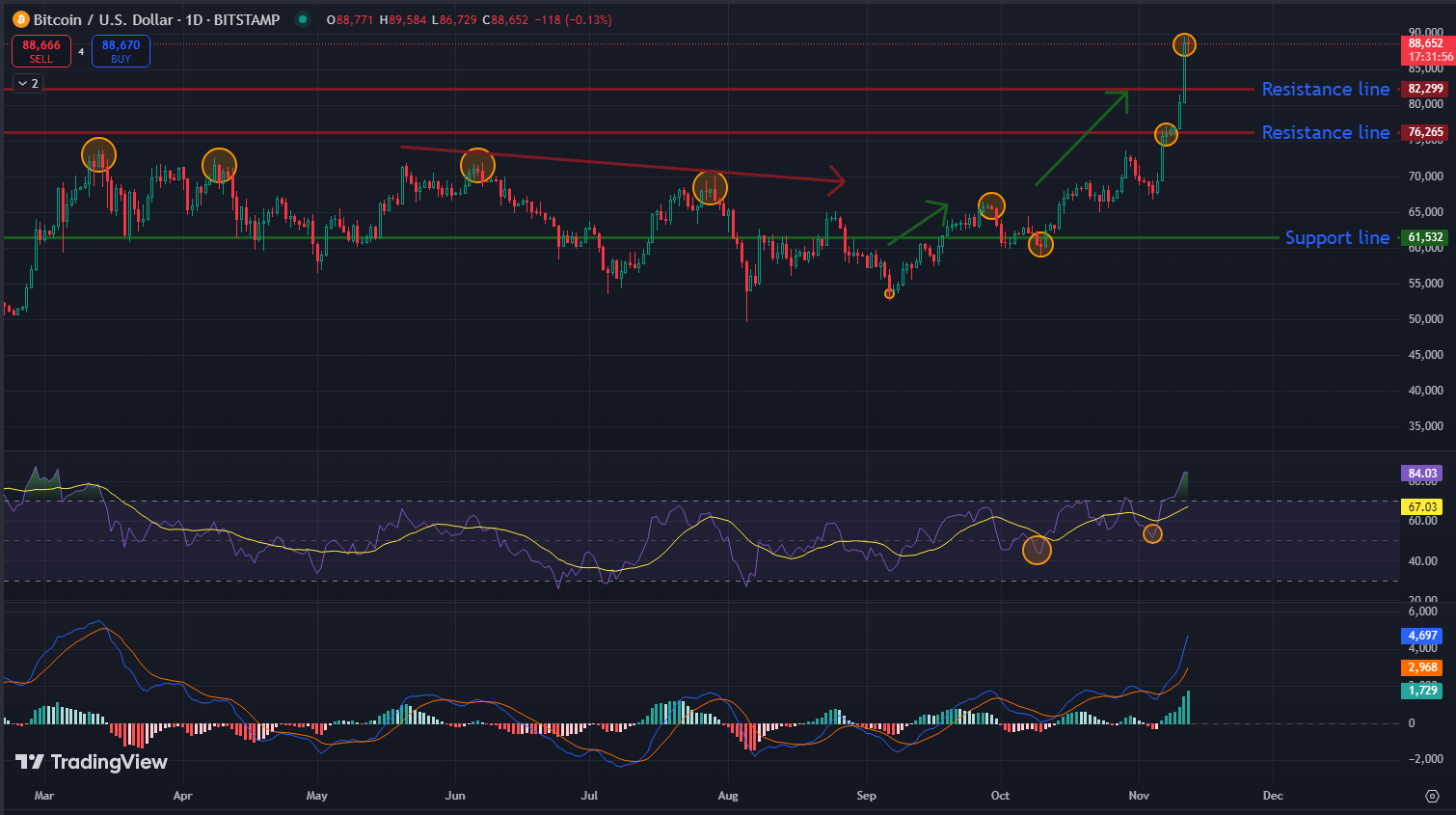Click the May label on time axis
The image size is (1456, 815).
pos(316,796)
